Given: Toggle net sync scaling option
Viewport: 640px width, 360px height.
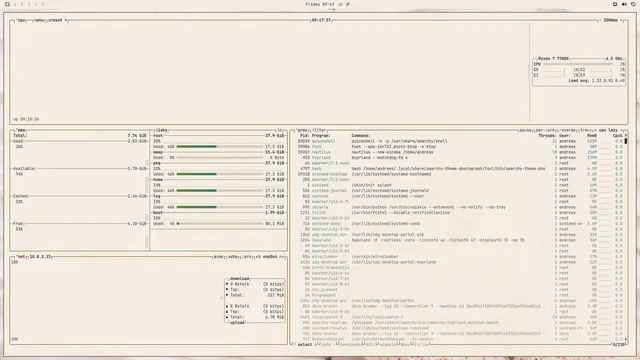Looking at the screenshot, I should [218, 257].
